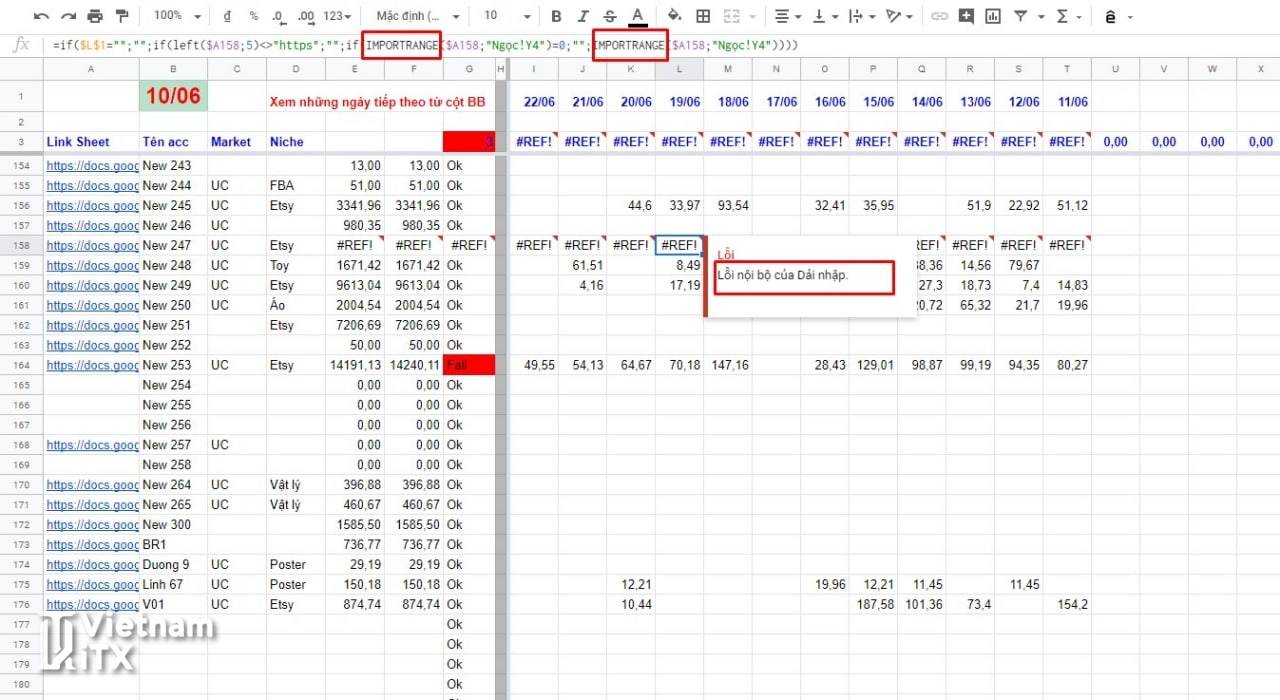
Task: Click the merge cells icon
Action: pos(731,16)
